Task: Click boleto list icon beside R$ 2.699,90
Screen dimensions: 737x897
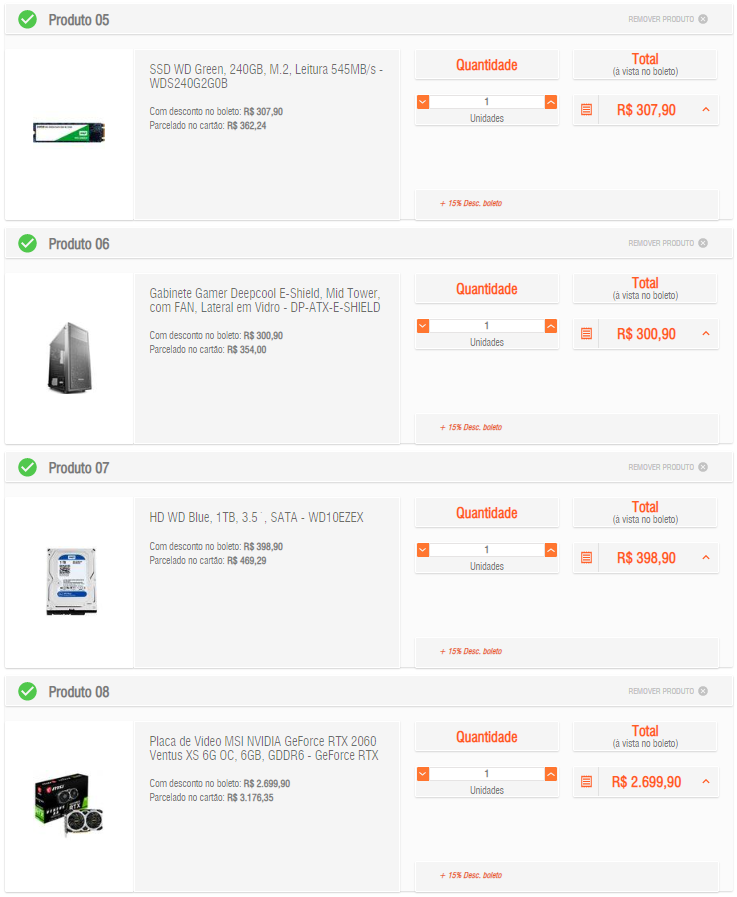Action: (586, 781)
